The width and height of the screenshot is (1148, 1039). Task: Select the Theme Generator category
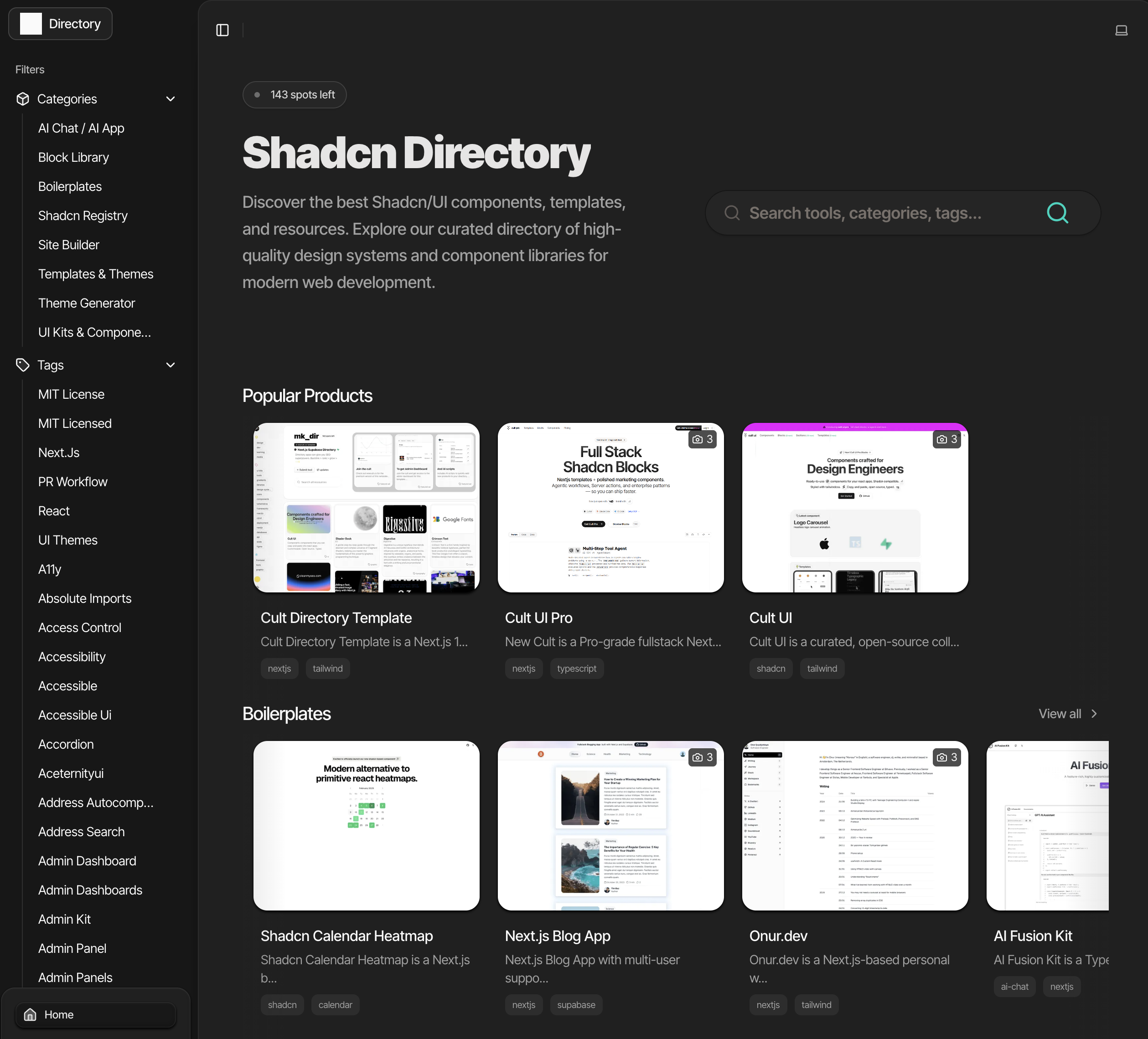pos(87,303)
